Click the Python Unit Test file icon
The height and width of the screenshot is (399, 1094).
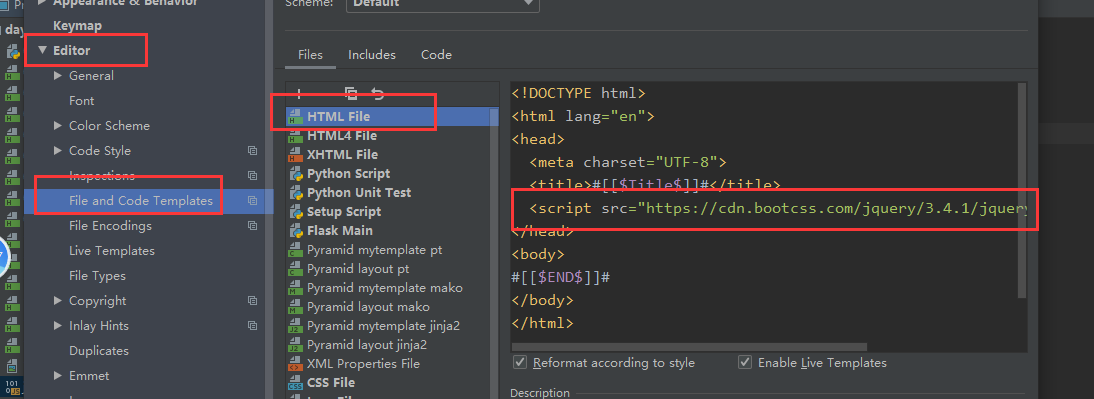[x=295, y=193]
